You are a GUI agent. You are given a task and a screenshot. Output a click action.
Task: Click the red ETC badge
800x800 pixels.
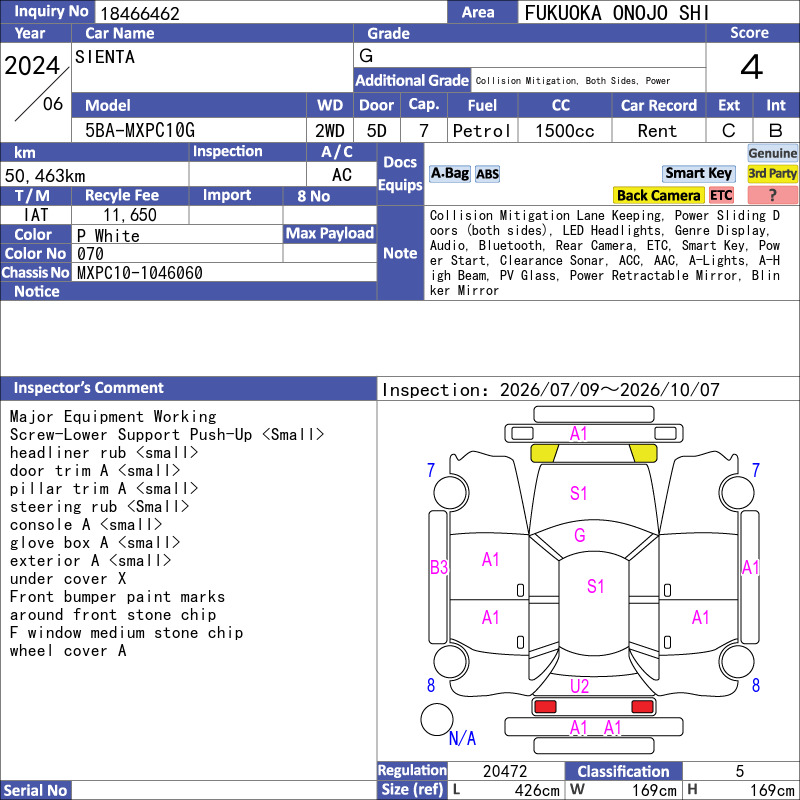click(x=721, y=195)
